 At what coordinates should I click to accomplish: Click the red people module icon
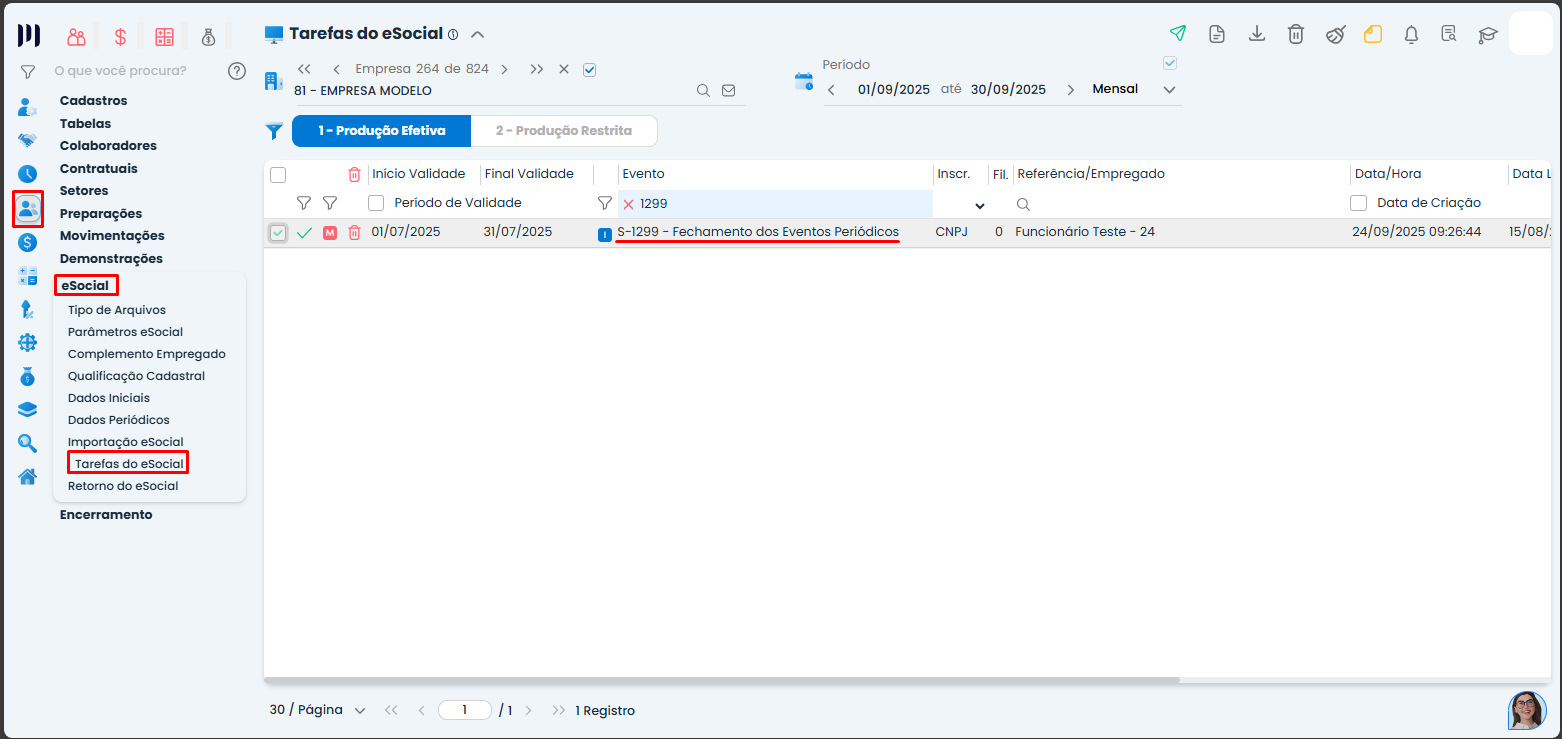(x=76, y=37)
